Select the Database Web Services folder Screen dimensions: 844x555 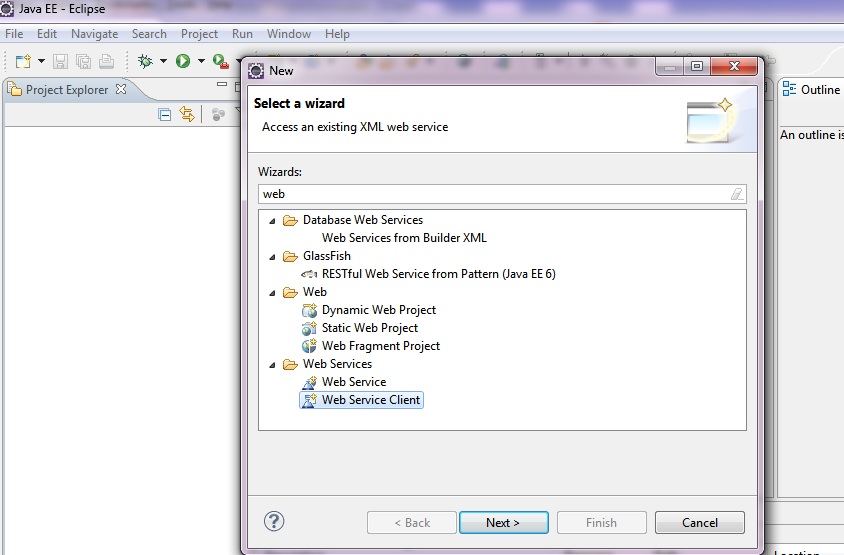point(362,220)
